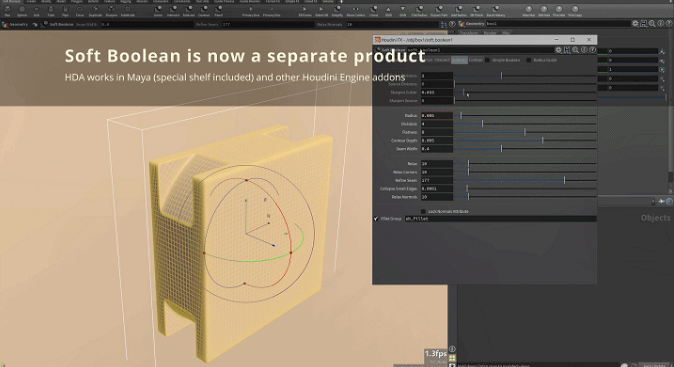This screenshot has width=674, height=367.
Task: Select the Torus shelf tool
Action: (x=80, y=11)
